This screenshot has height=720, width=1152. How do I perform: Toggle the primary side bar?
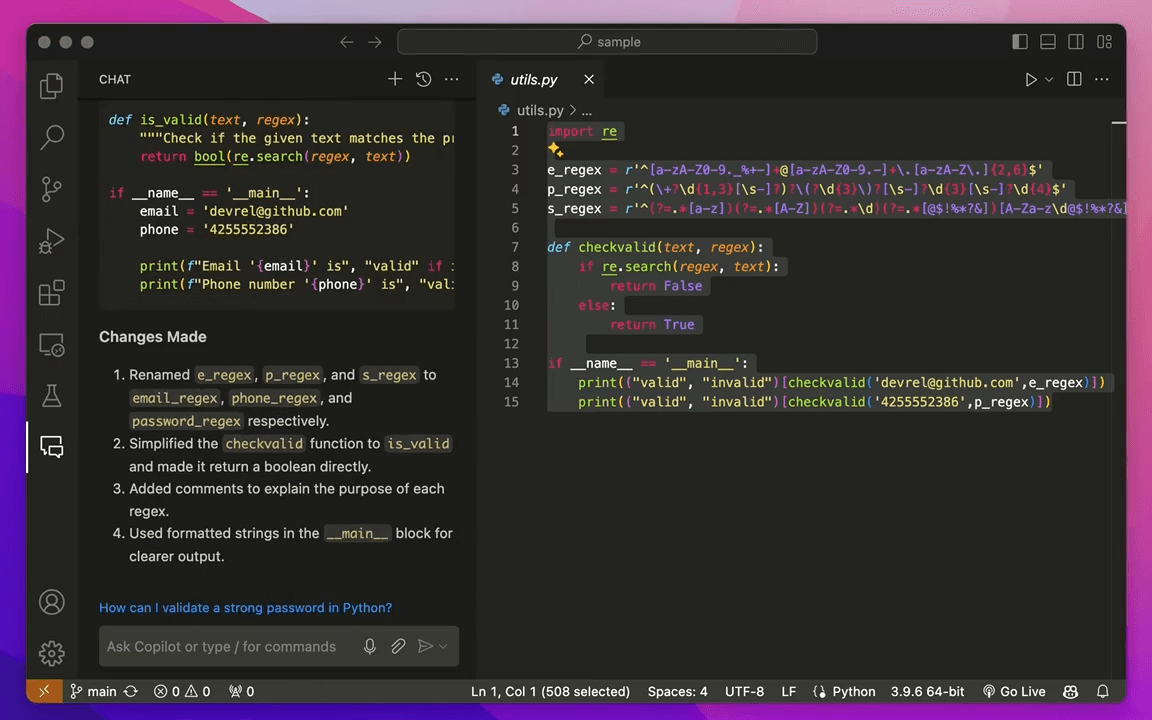coord(1020,42)
